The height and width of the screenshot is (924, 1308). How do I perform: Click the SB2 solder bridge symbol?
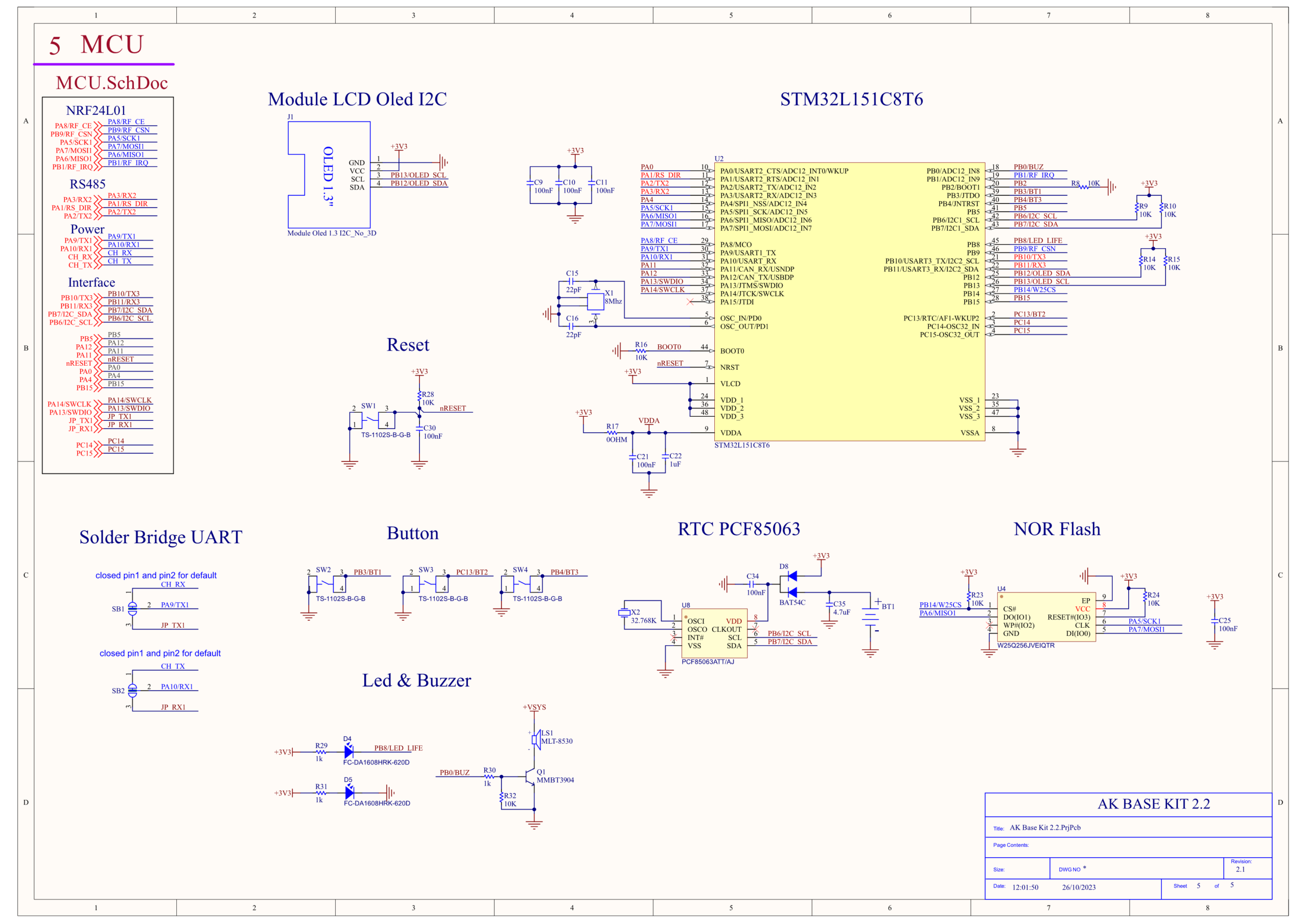132,691
